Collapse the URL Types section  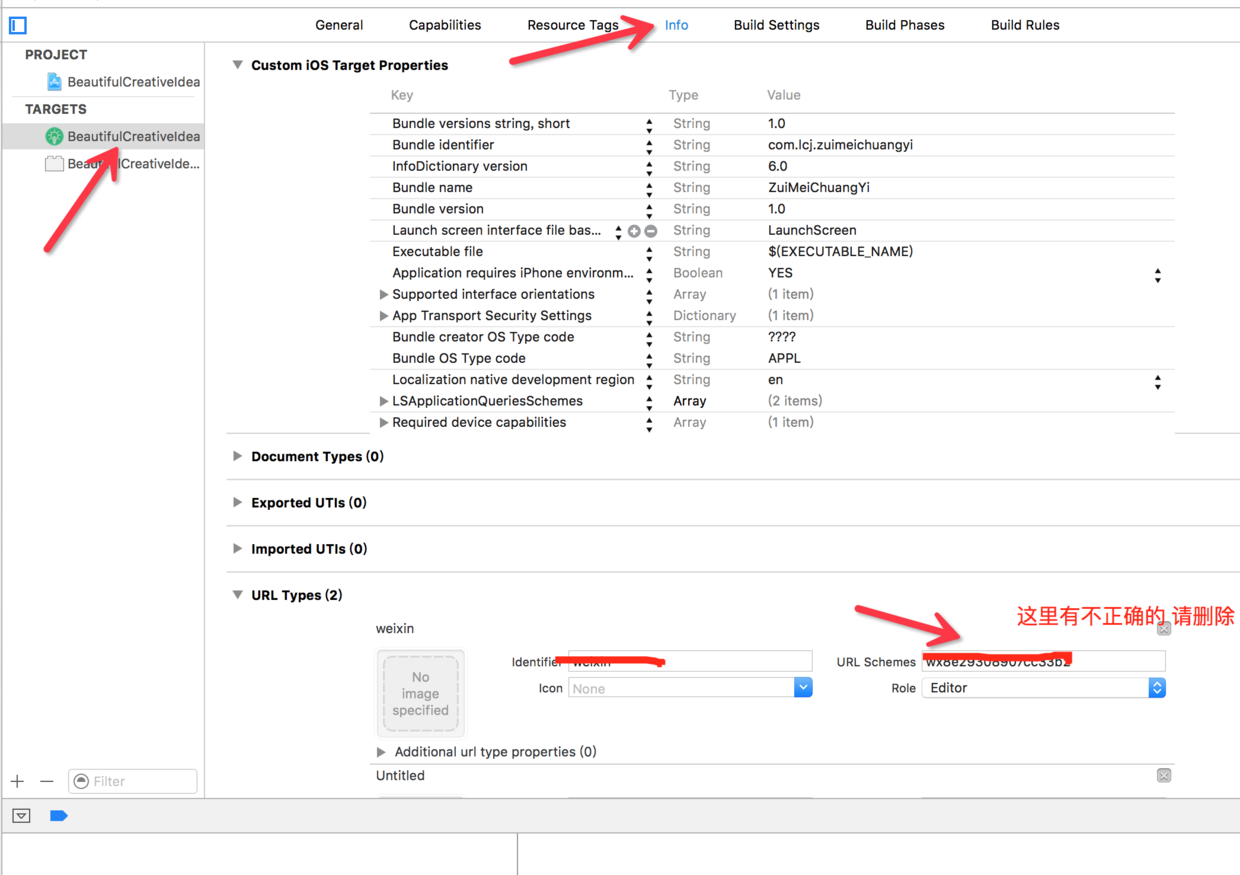point(237,595)
